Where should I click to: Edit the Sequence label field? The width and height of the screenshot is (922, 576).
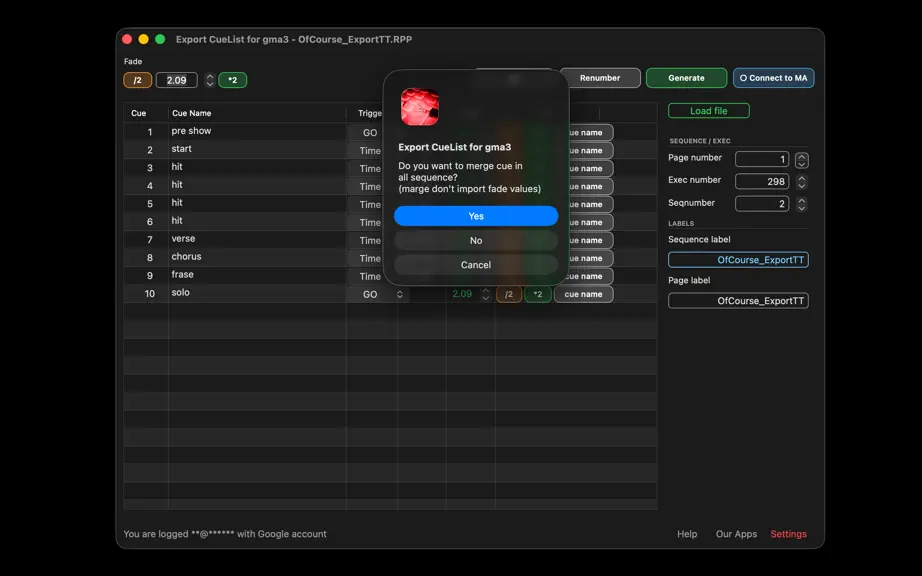(738, 260)
